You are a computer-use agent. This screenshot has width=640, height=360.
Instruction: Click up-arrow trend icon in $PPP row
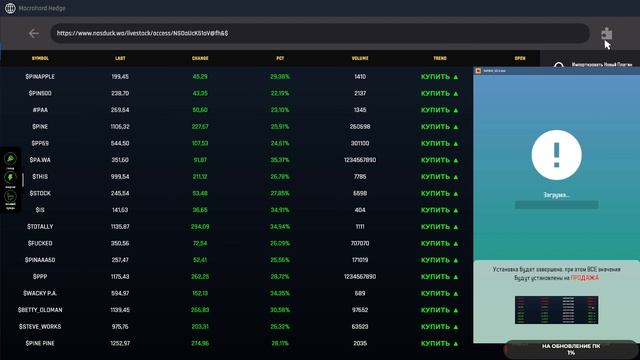456,277
